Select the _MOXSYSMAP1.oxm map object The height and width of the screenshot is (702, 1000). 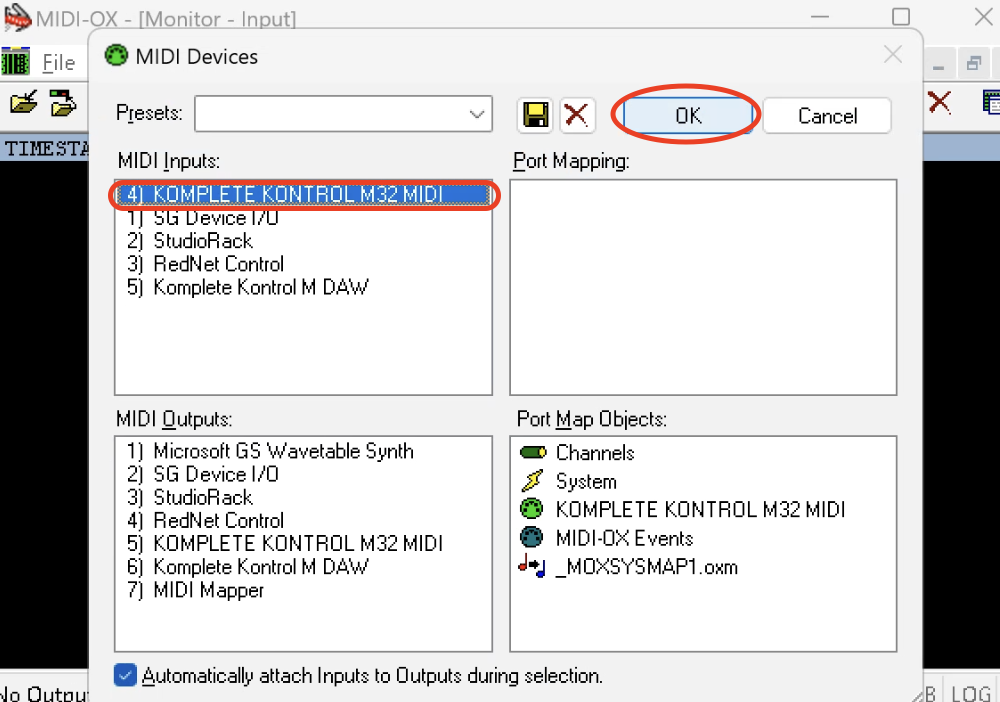point(628,566)
